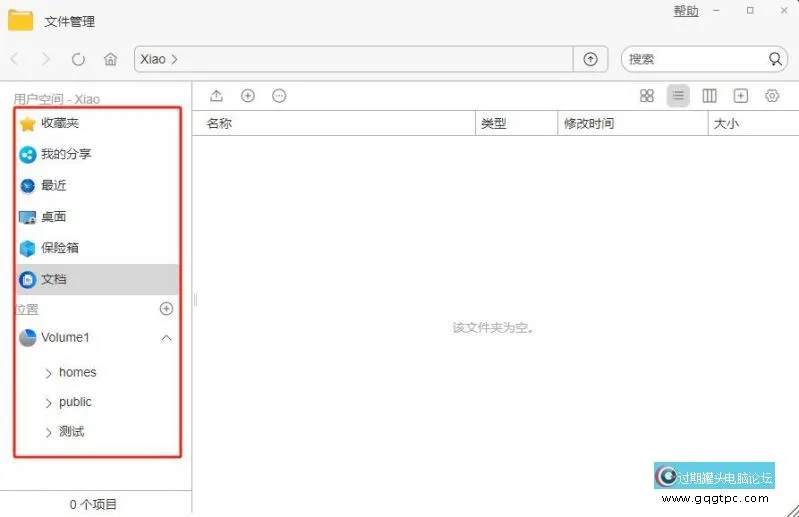Image resolution: width=799 pixels, height=517 pixels.
Task: Expand the 测试 folder
Action: click(x=48, y=432)
